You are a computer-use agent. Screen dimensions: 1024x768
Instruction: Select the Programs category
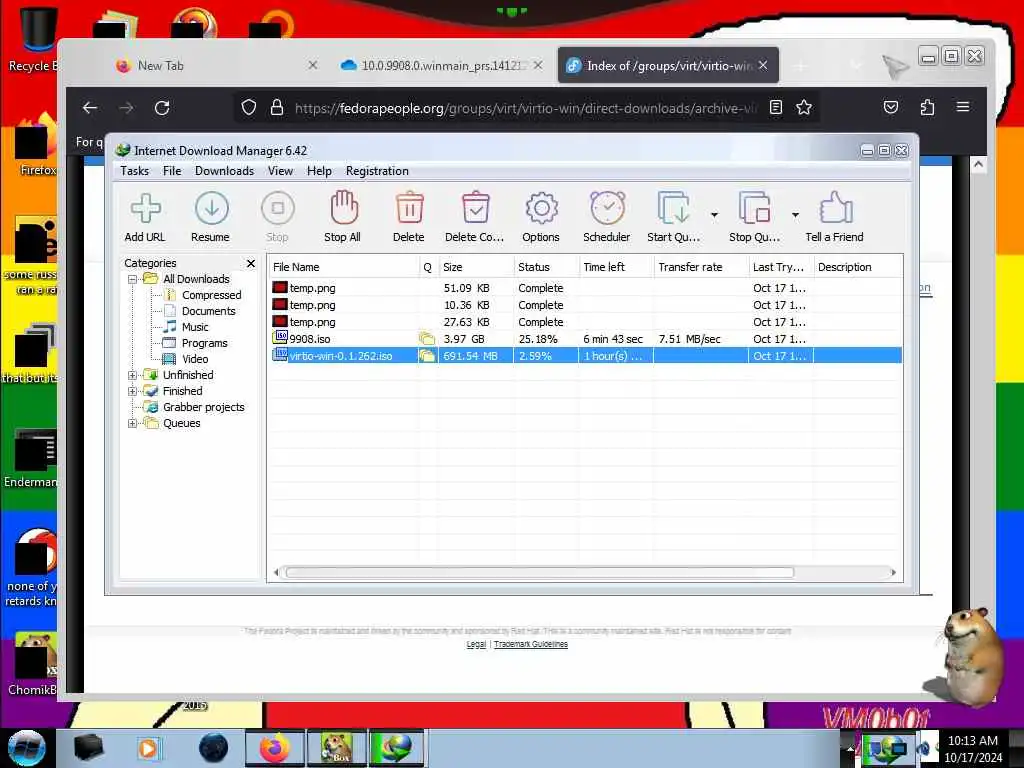tap(204, 344)
